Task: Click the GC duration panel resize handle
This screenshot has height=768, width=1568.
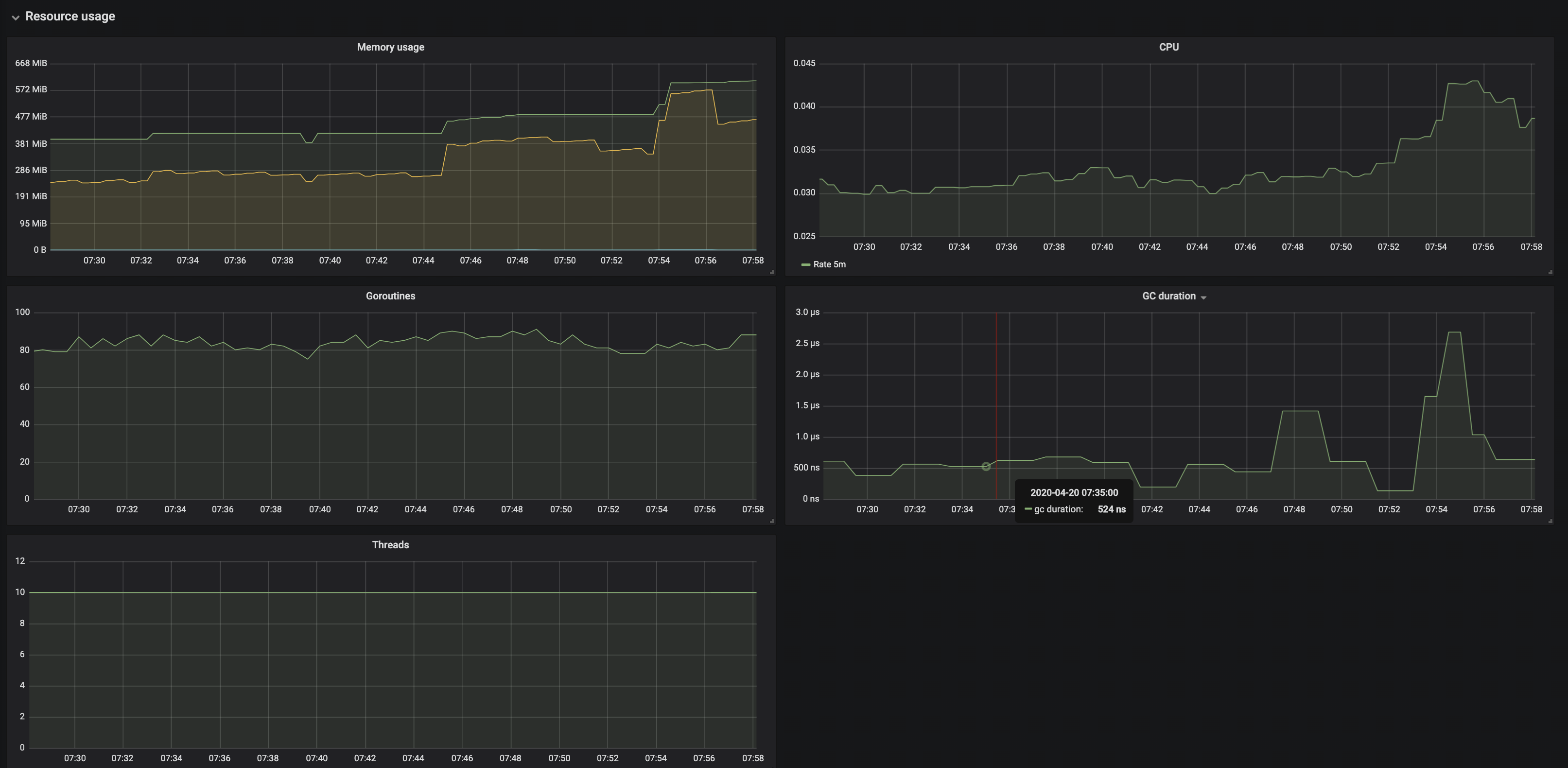Action: (x=1550, y=521)
